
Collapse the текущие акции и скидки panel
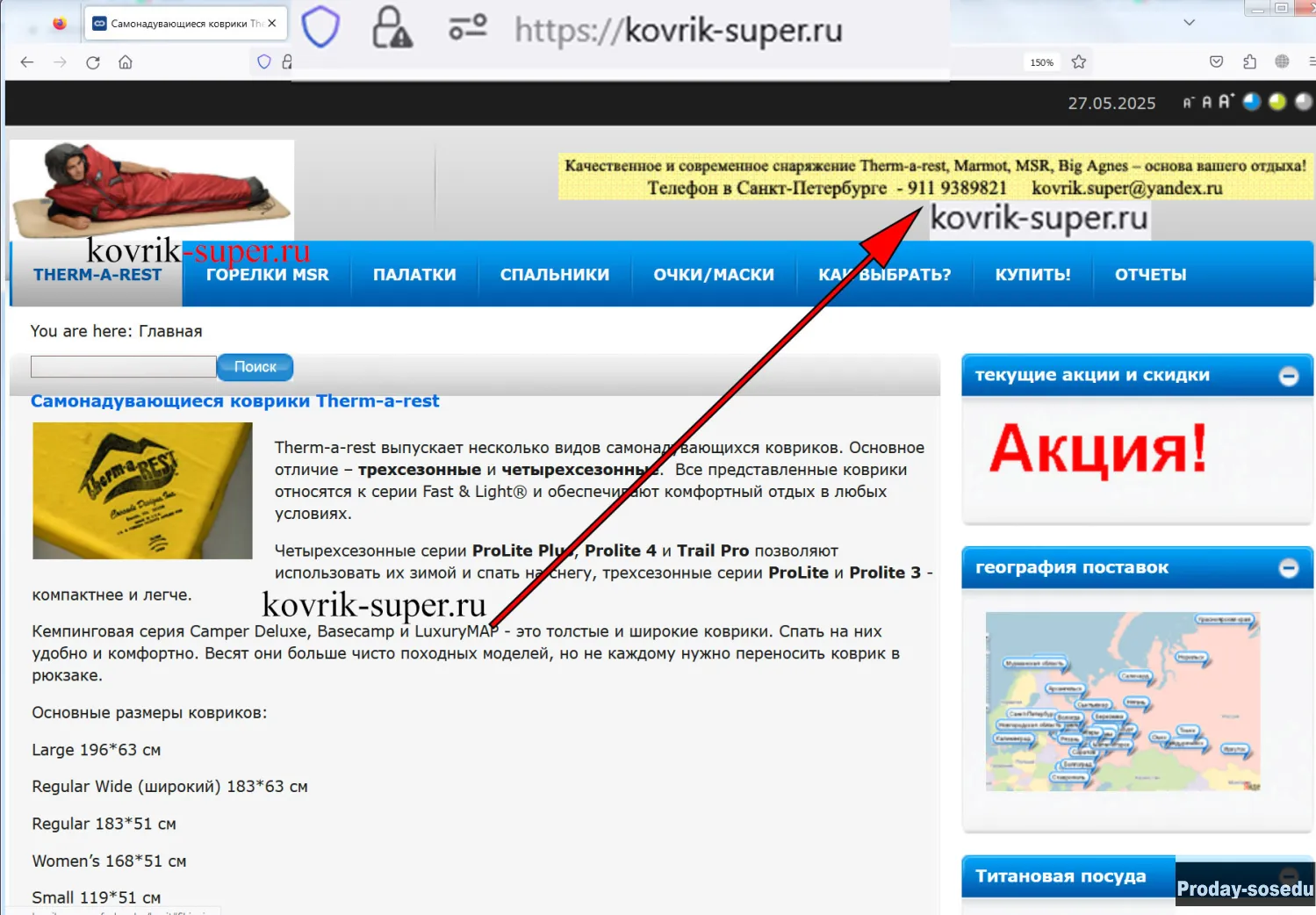[1288, 377]
